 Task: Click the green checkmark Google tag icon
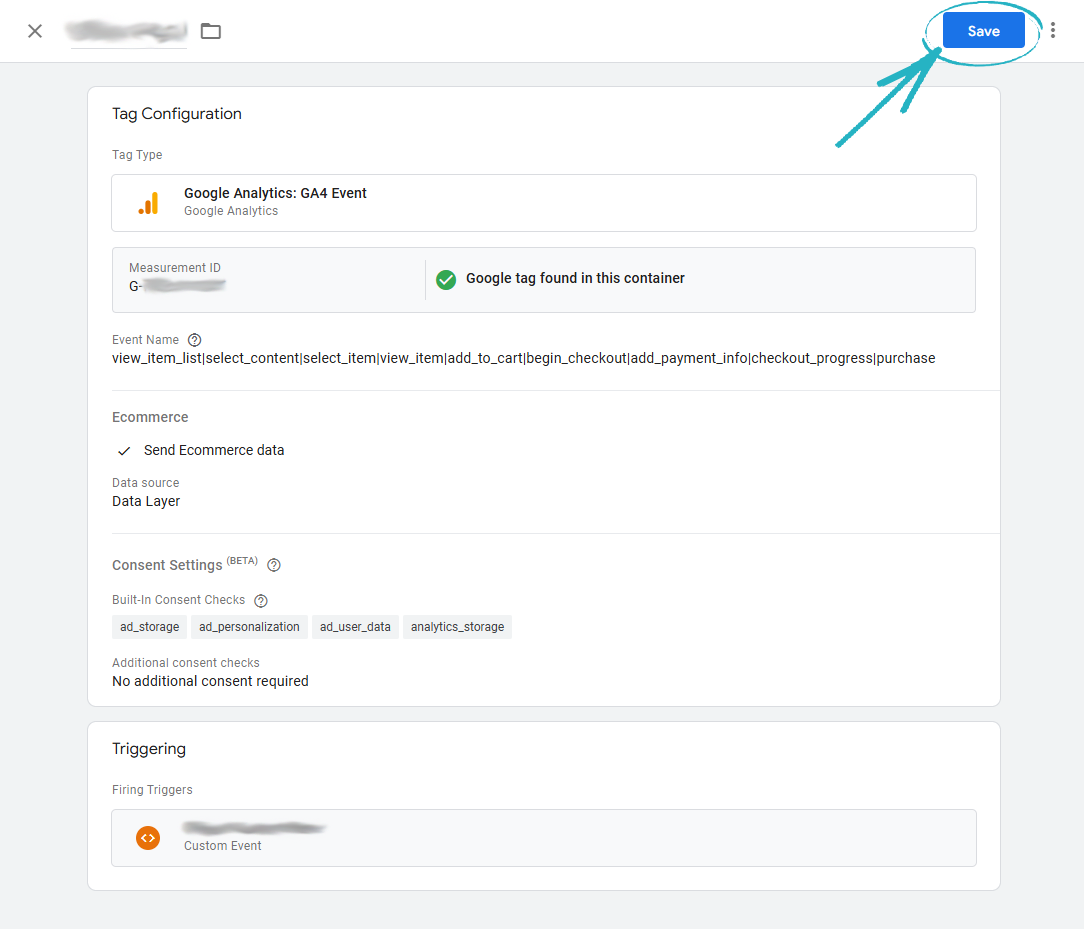point(446,279)
